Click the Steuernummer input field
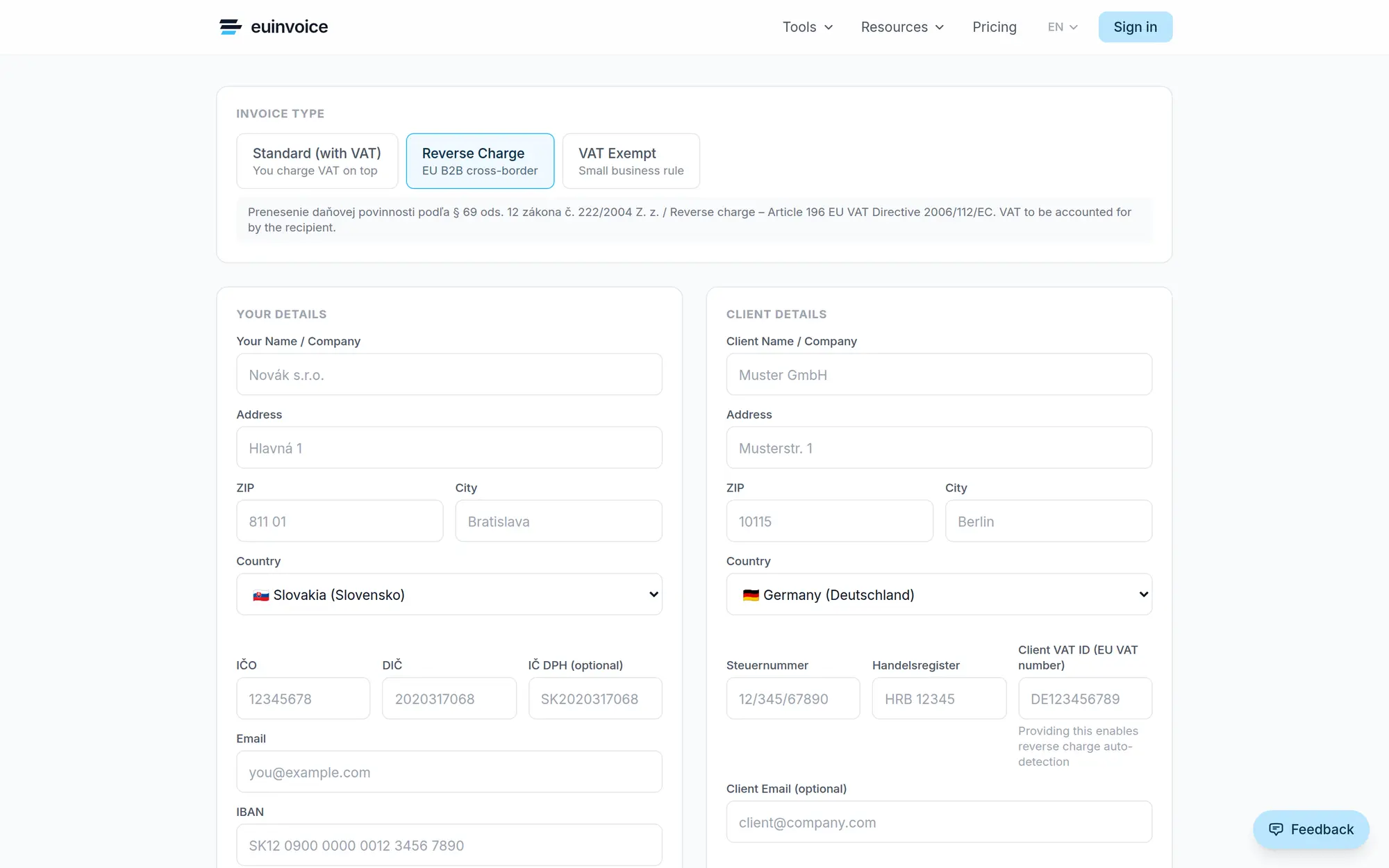This screenshot has height=868, width=1389. pyautogui.click(x=793, y=699)
